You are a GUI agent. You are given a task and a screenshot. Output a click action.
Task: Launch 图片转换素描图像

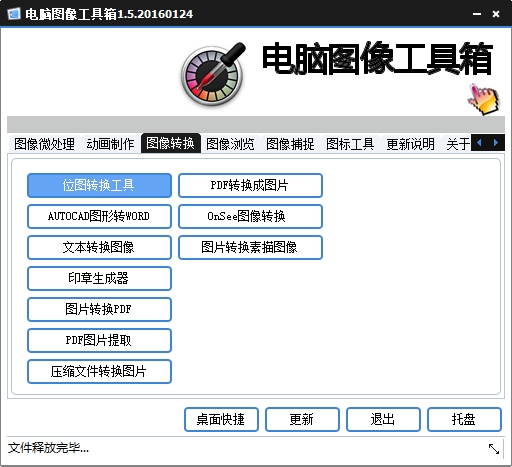[250, 247]
